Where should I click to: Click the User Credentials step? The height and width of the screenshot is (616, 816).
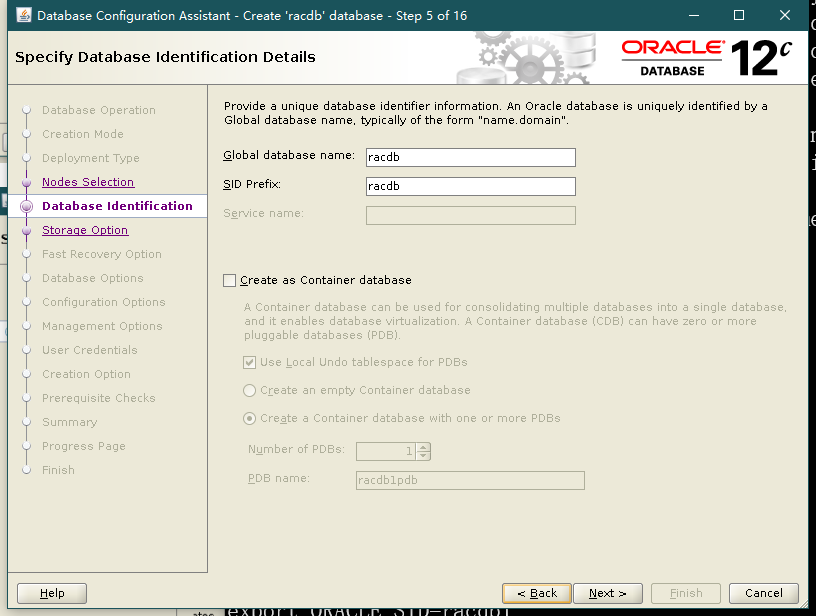point(90,350)
